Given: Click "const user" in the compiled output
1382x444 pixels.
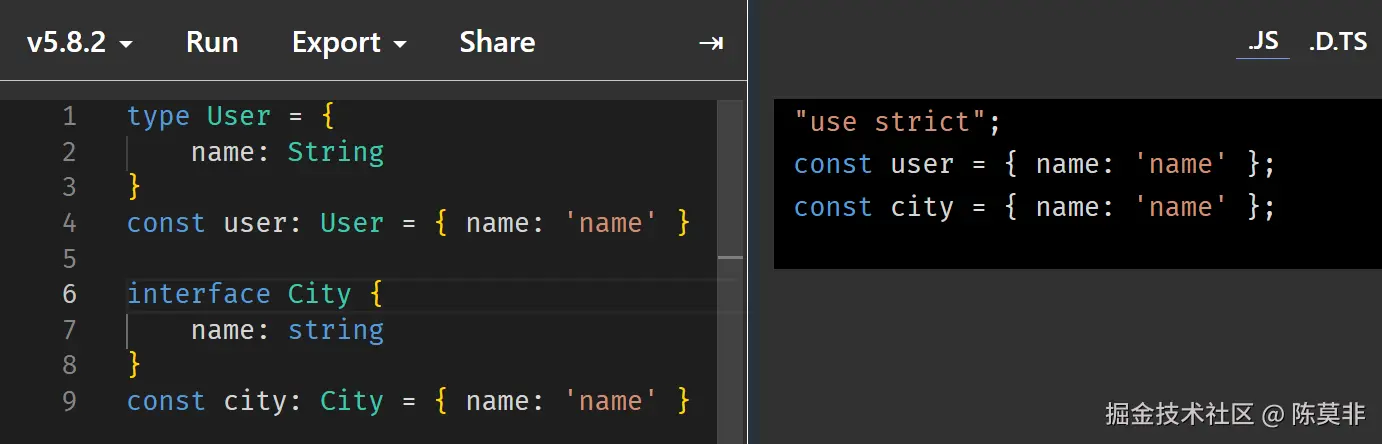Looking at the screenshot, I should click(x=873, y=164).
